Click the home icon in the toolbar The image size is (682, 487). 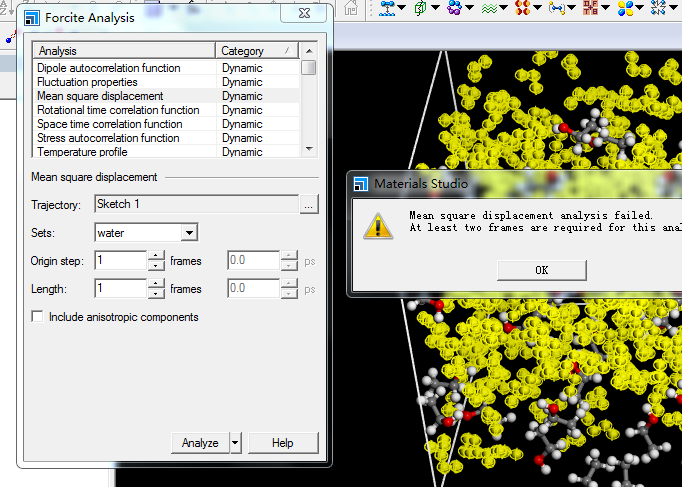(351, 8)
